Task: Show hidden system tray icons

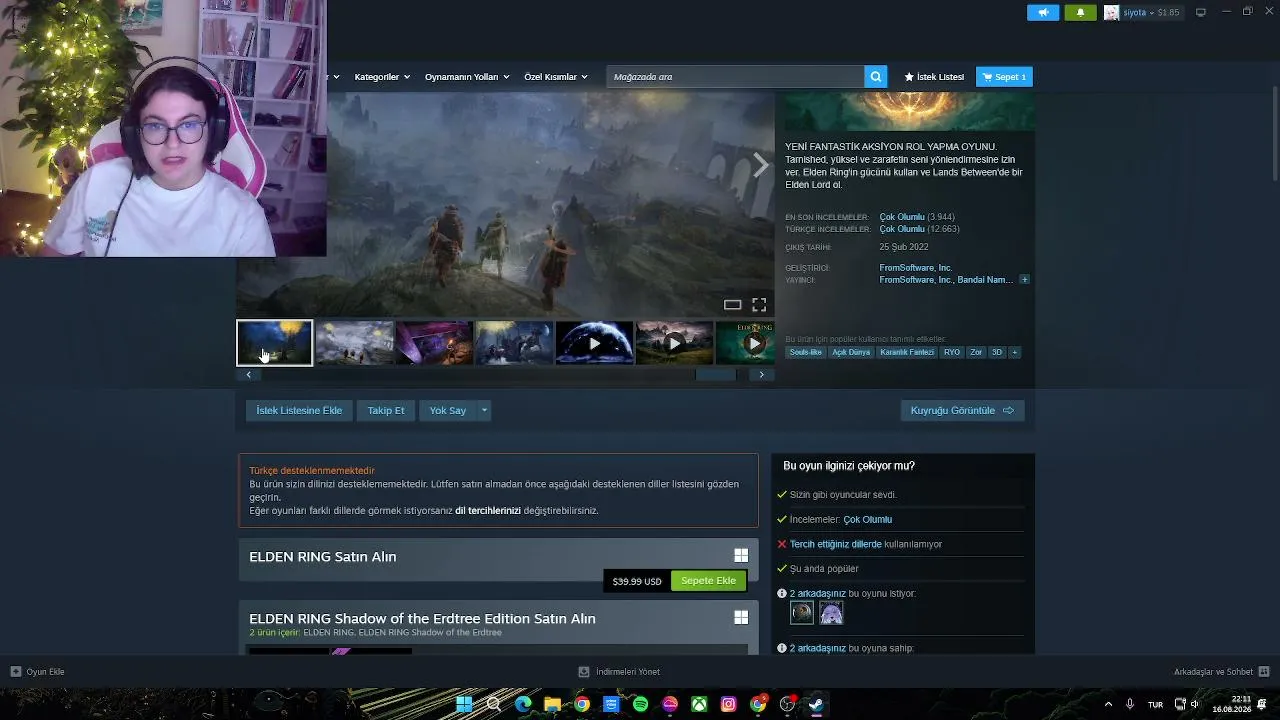Action: point(1108,704)
